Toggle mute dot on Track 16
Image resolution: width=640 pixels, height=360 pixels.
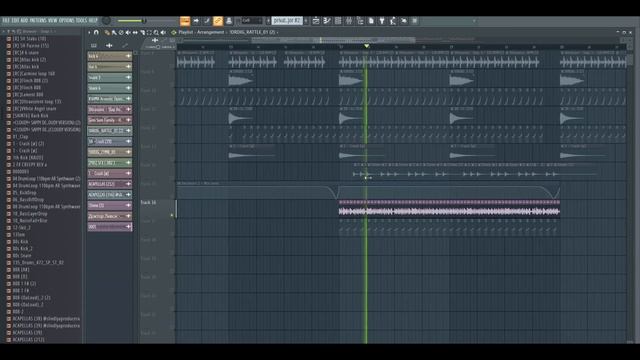click(172, 215)
